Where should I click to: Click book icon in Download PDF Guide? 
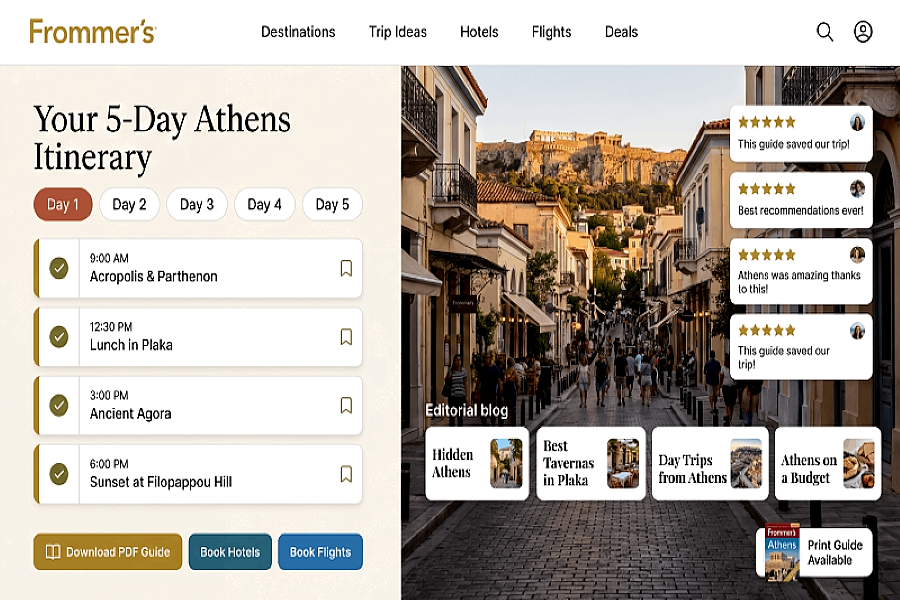click(x=53, y=552)
